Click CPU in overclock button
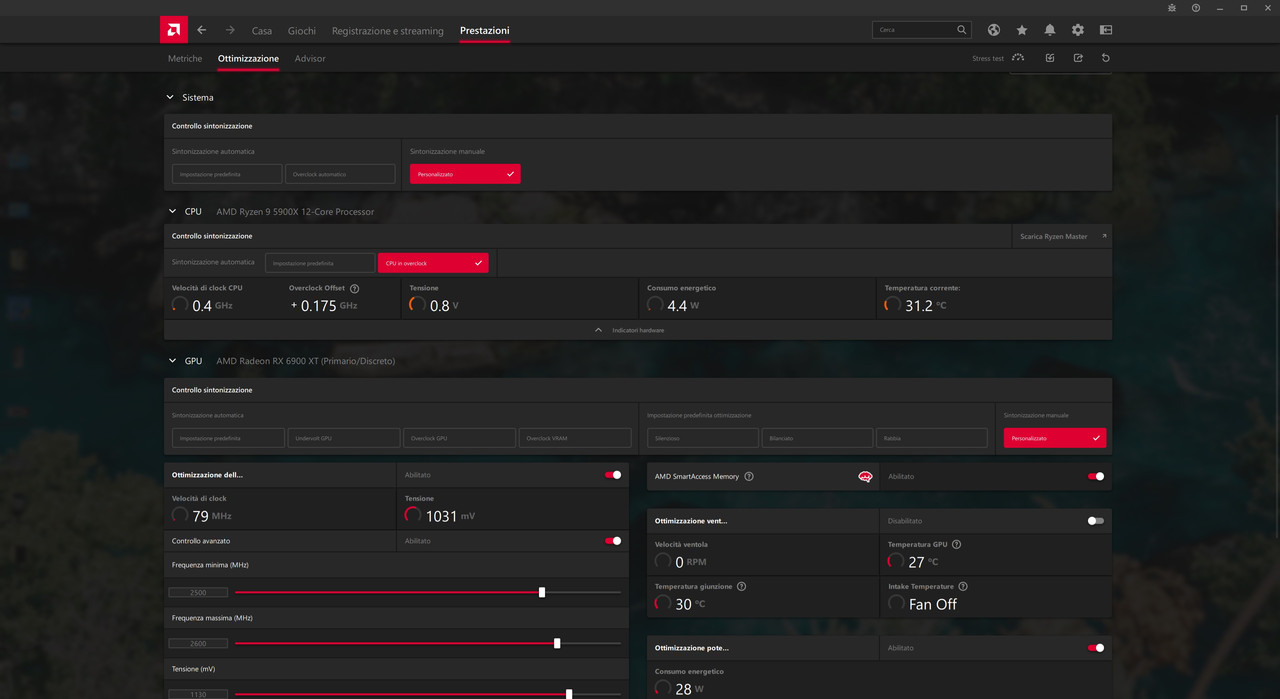Viewport: 1280px width, 699px height. click(x=433, y=263)
